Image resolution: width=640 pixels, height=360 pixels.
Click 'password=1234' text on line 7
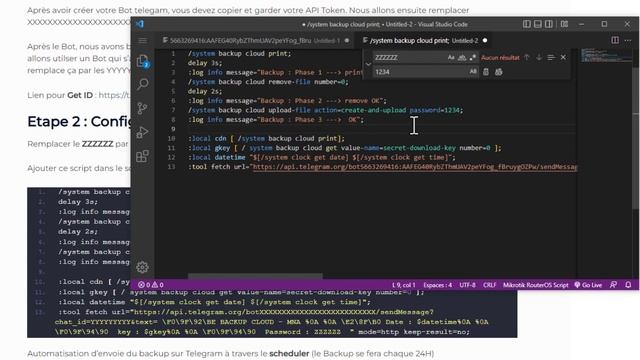(435, 110)
